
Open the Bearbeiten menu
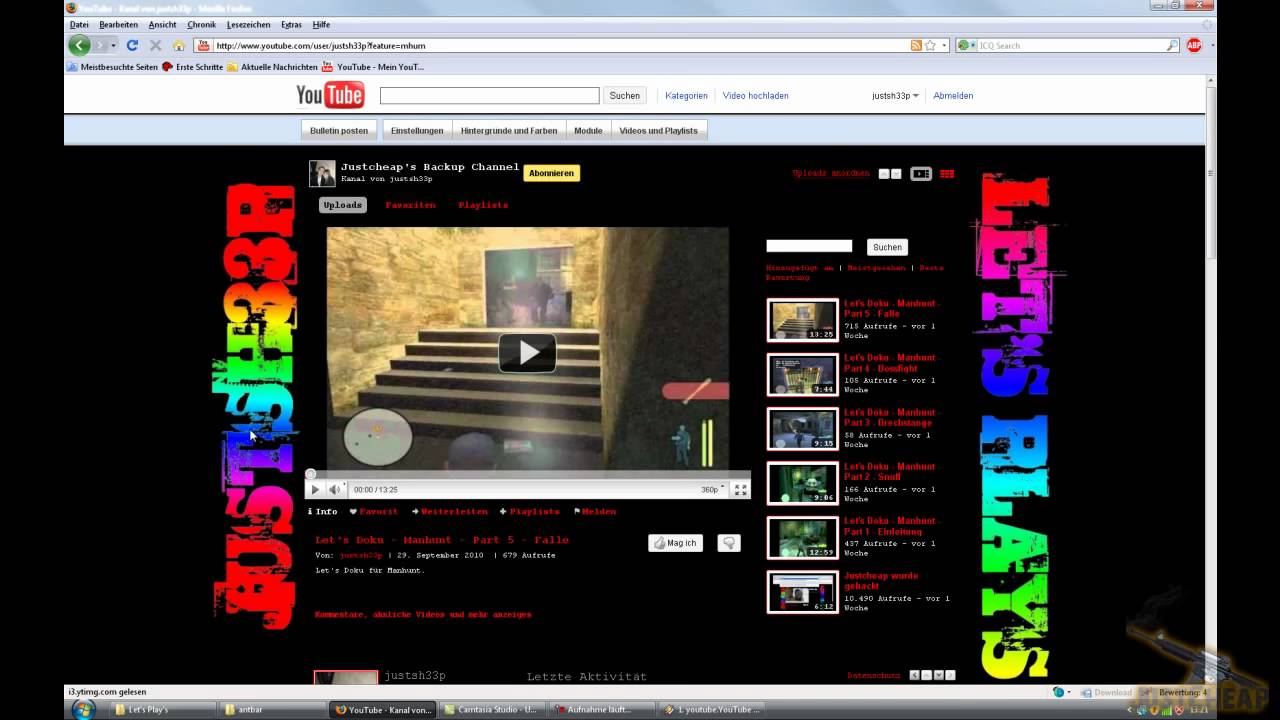pyautogui.click(x=118, y=24)
